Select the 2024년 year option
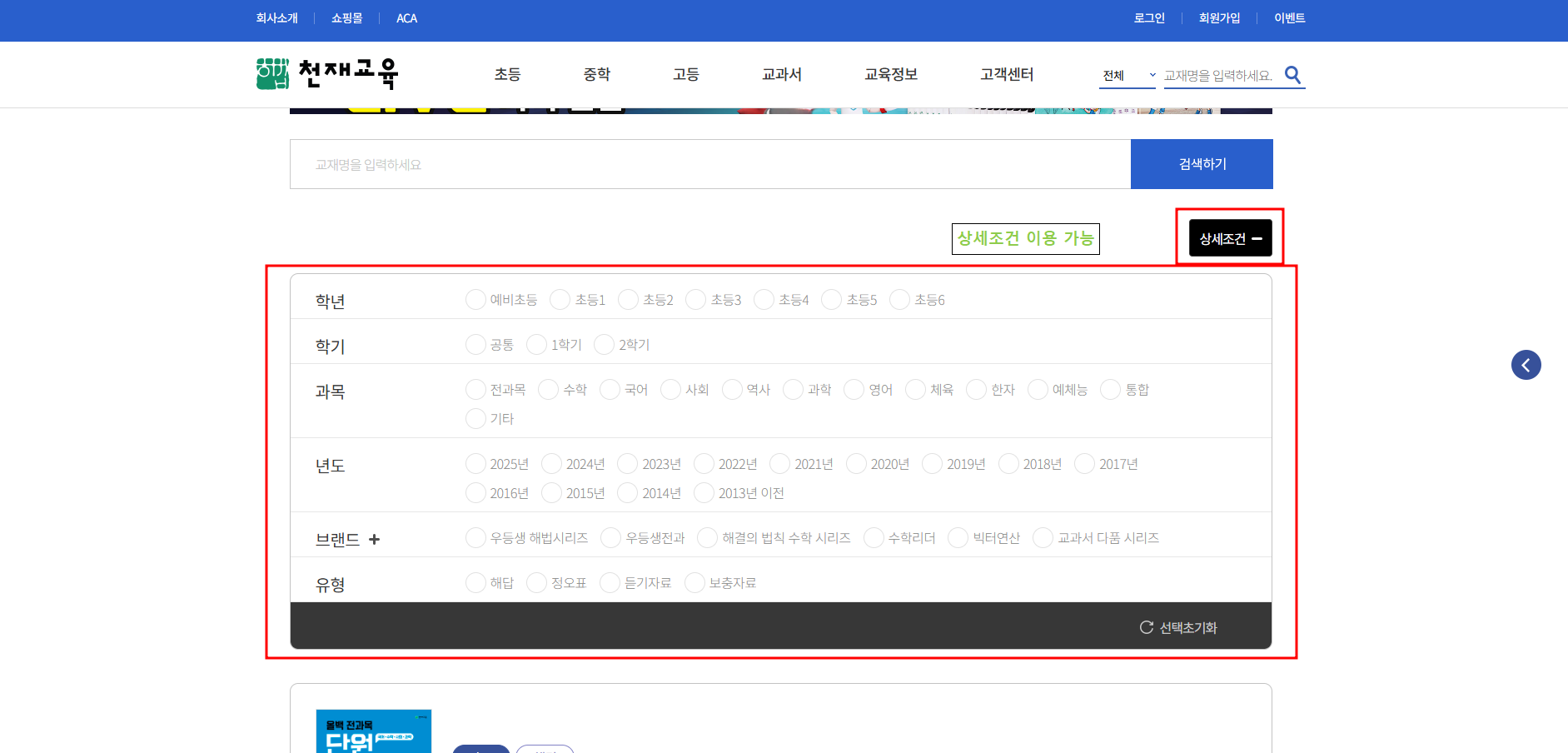Screen dimensions: 1568x753 coord(552,464)
